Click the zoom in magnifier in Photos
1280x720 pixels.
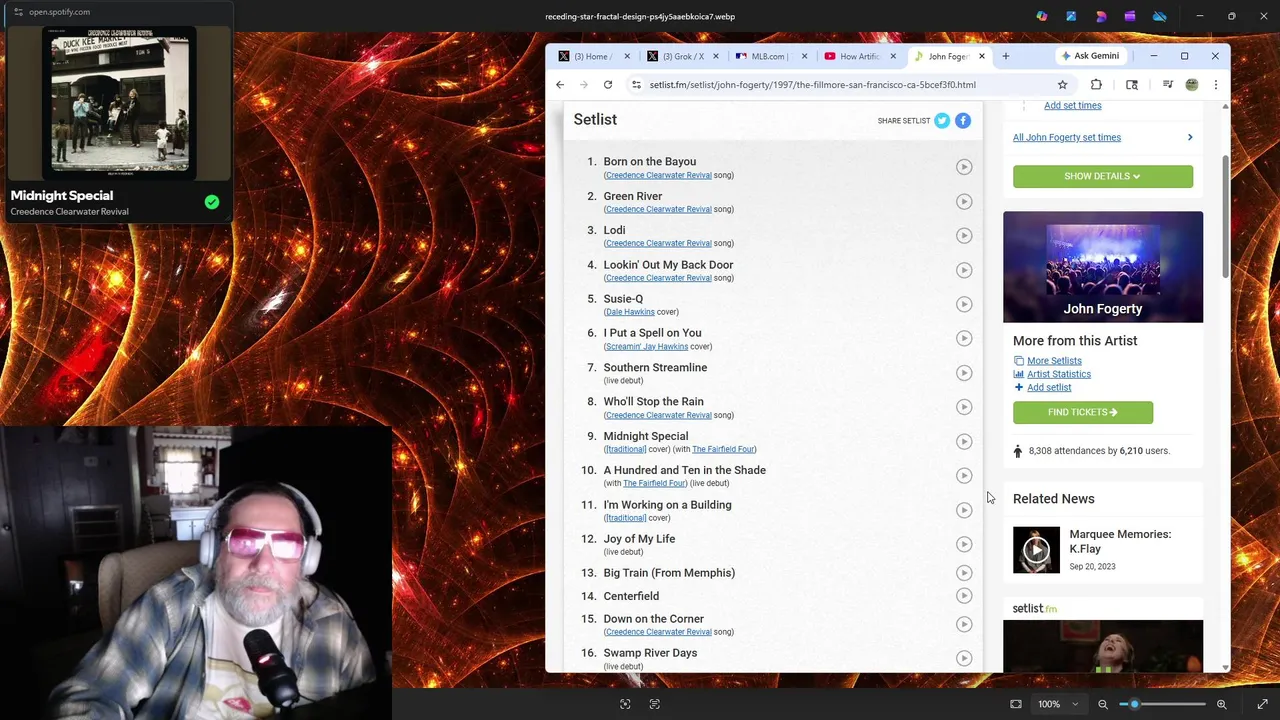pos(1221,704)
